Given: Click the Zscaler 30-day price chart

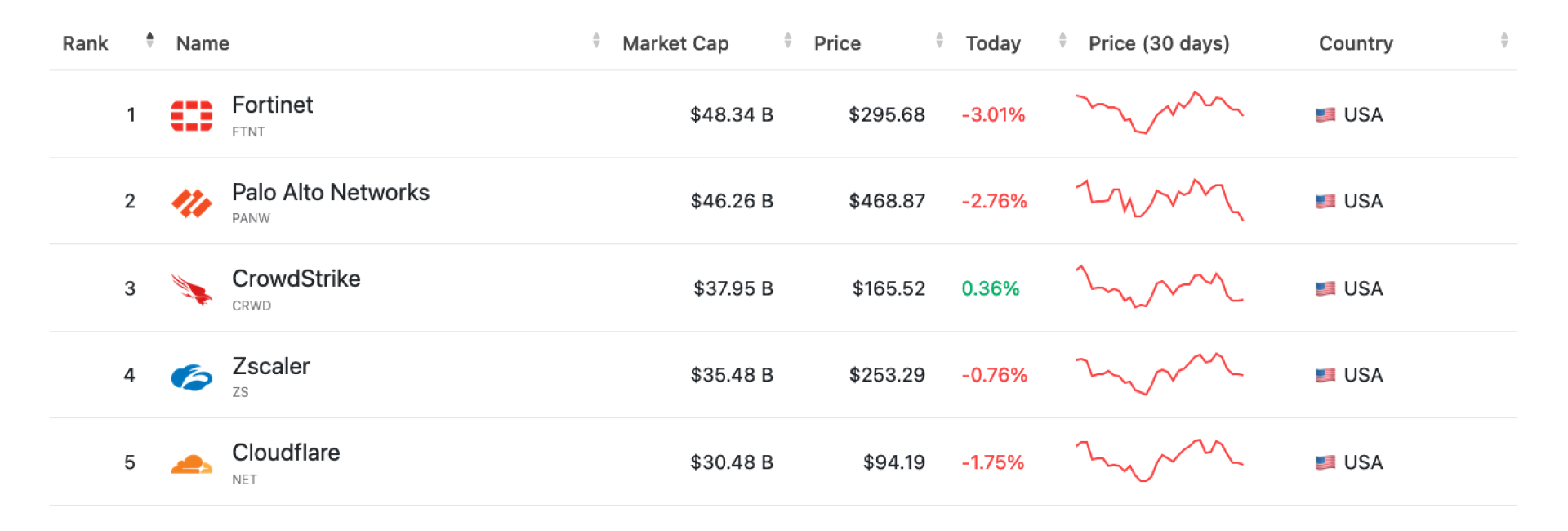Looking at the screenshot, I should 1160,375.
